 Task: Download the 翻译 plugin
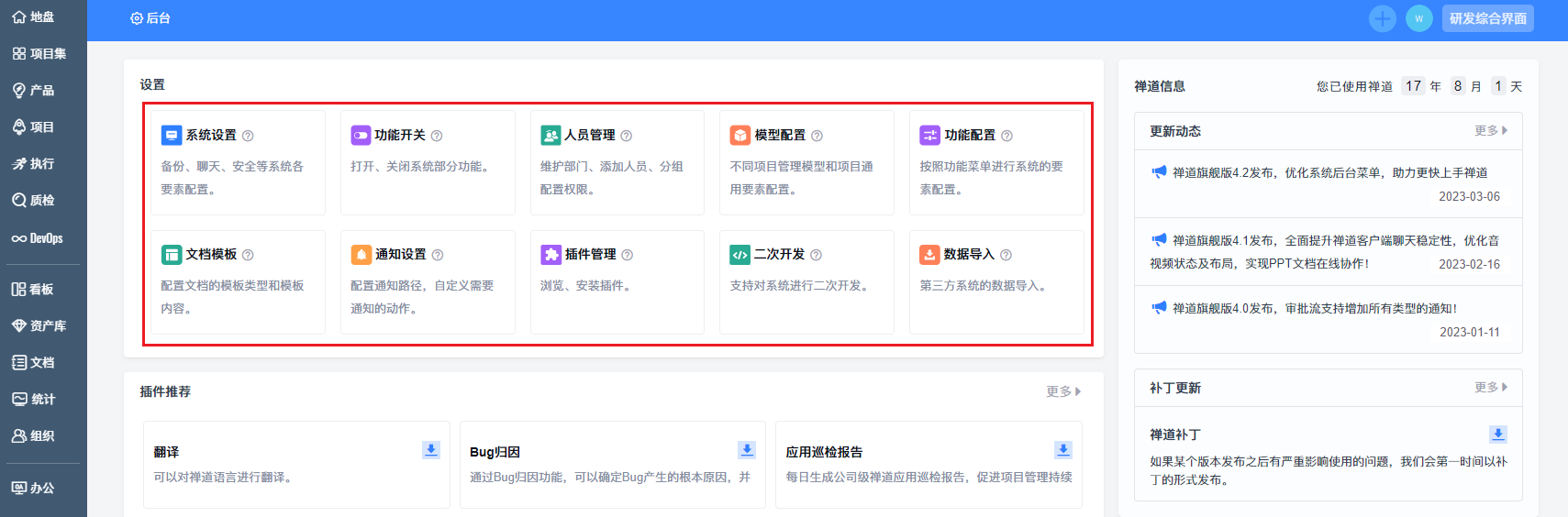click(x=431, y=449)
